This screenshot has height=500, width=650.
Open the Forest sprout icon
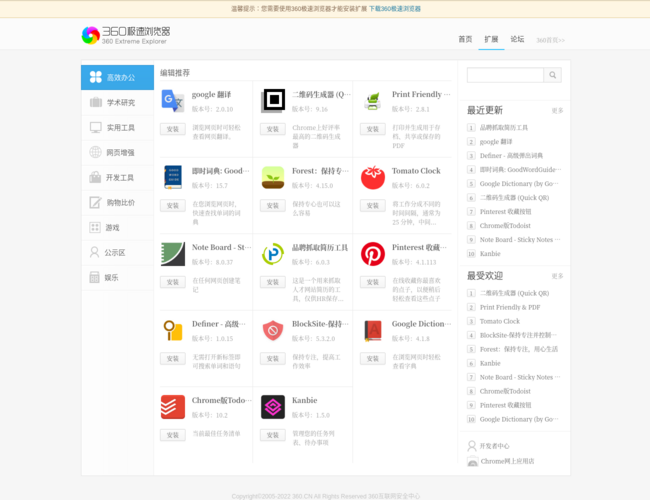pyautogui.click(x=273, y=177)
